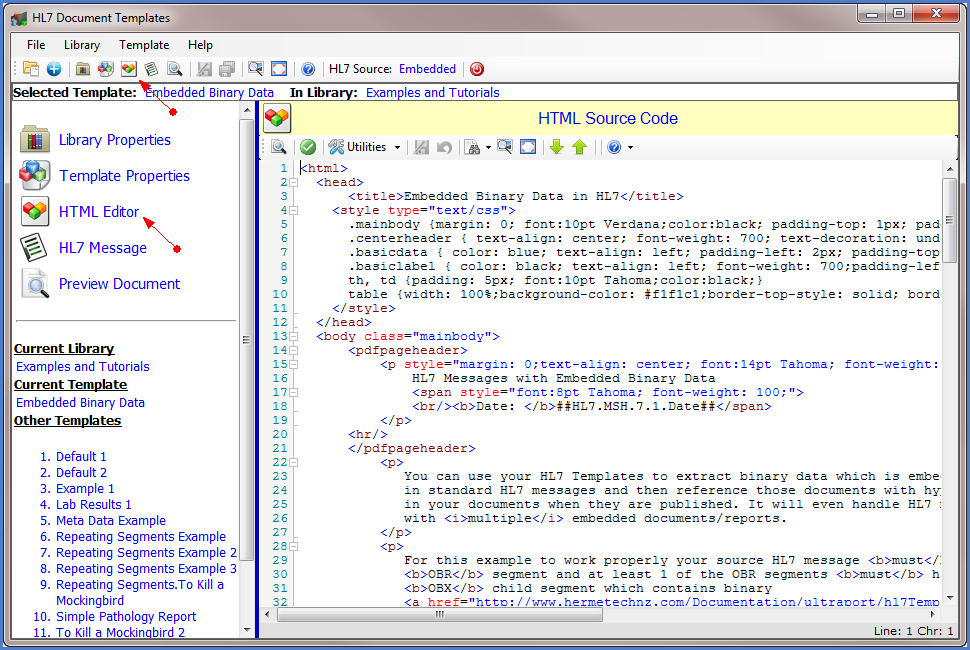The height and width of the screenshot is (650, 970).
Task: Click the horizontal scrollbar of code editor
Action: [440, 615]
